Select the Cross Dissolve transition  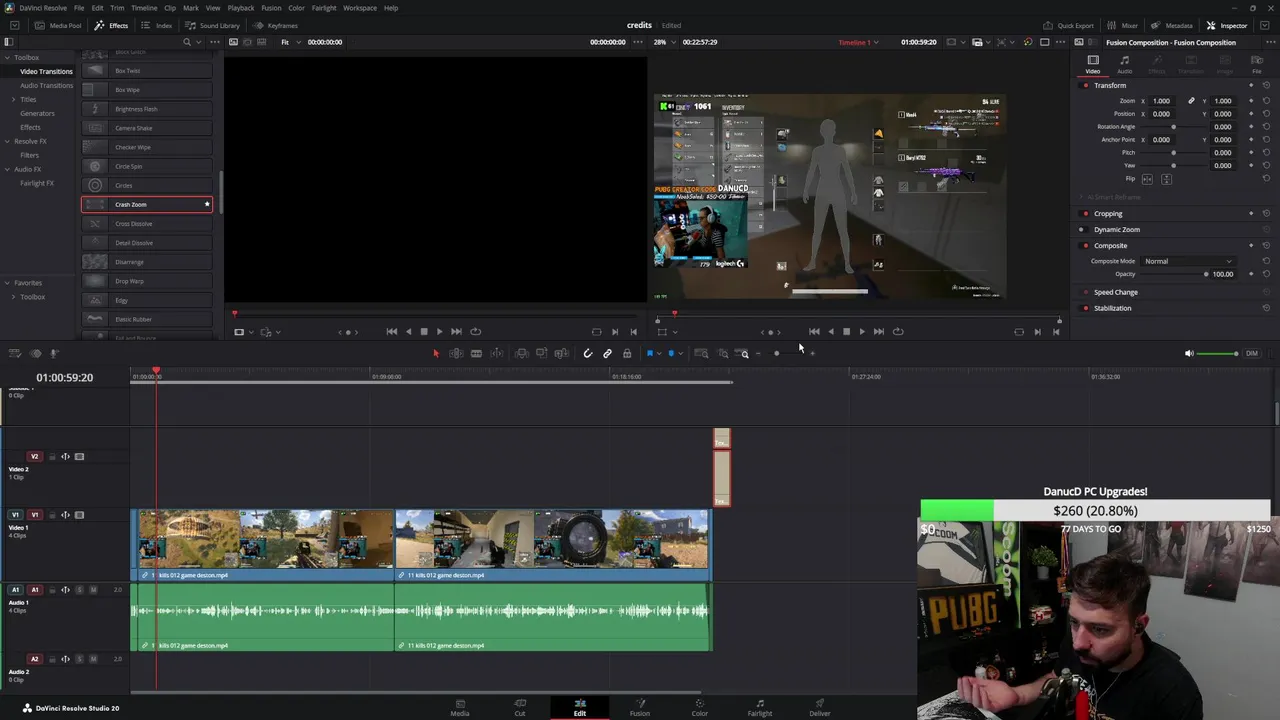pyautogui.click(x=147, y=224)
